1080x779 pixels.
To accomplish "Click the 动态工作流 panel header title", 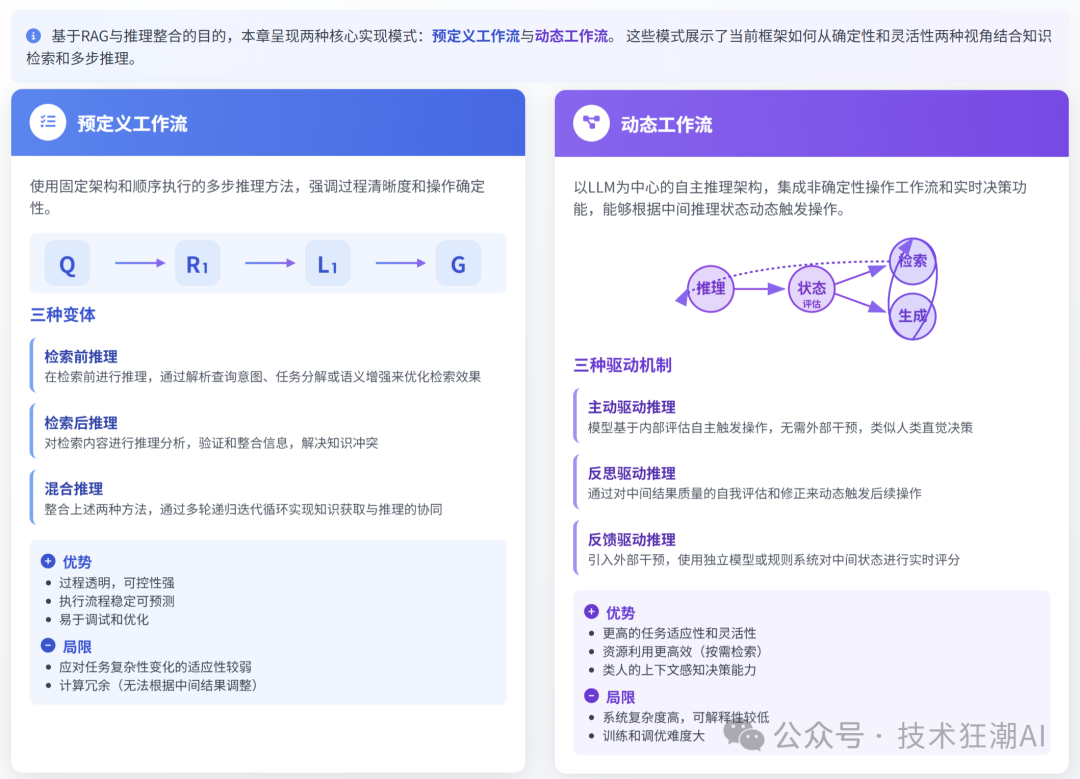I will 666,125.
